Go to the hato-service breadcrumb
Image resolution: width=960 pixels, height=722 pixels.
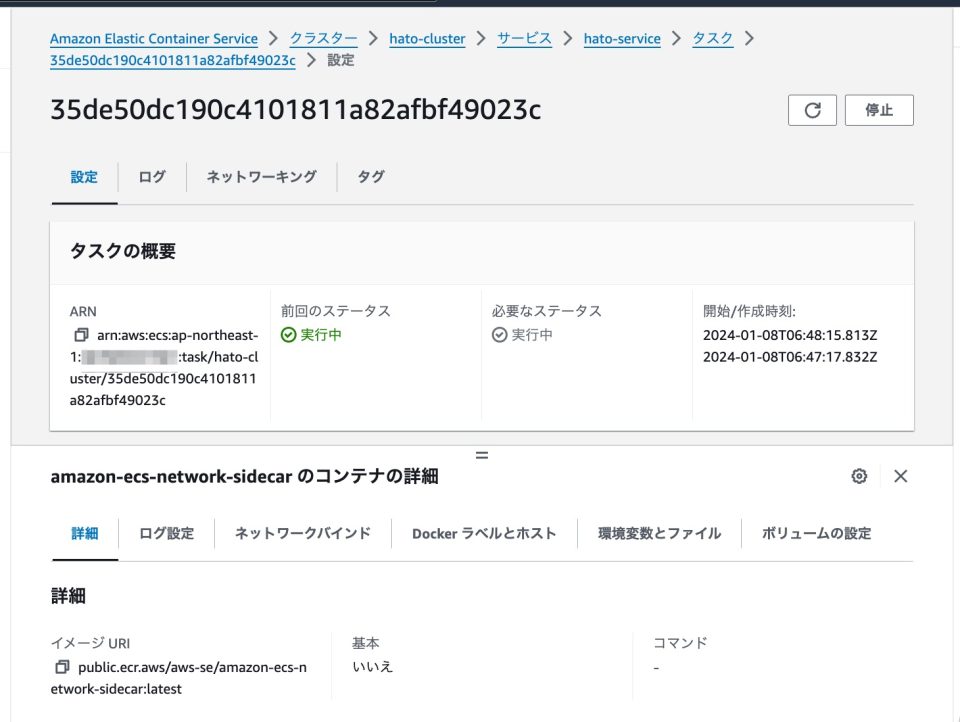pyautogui.click(x=622, y=38)
